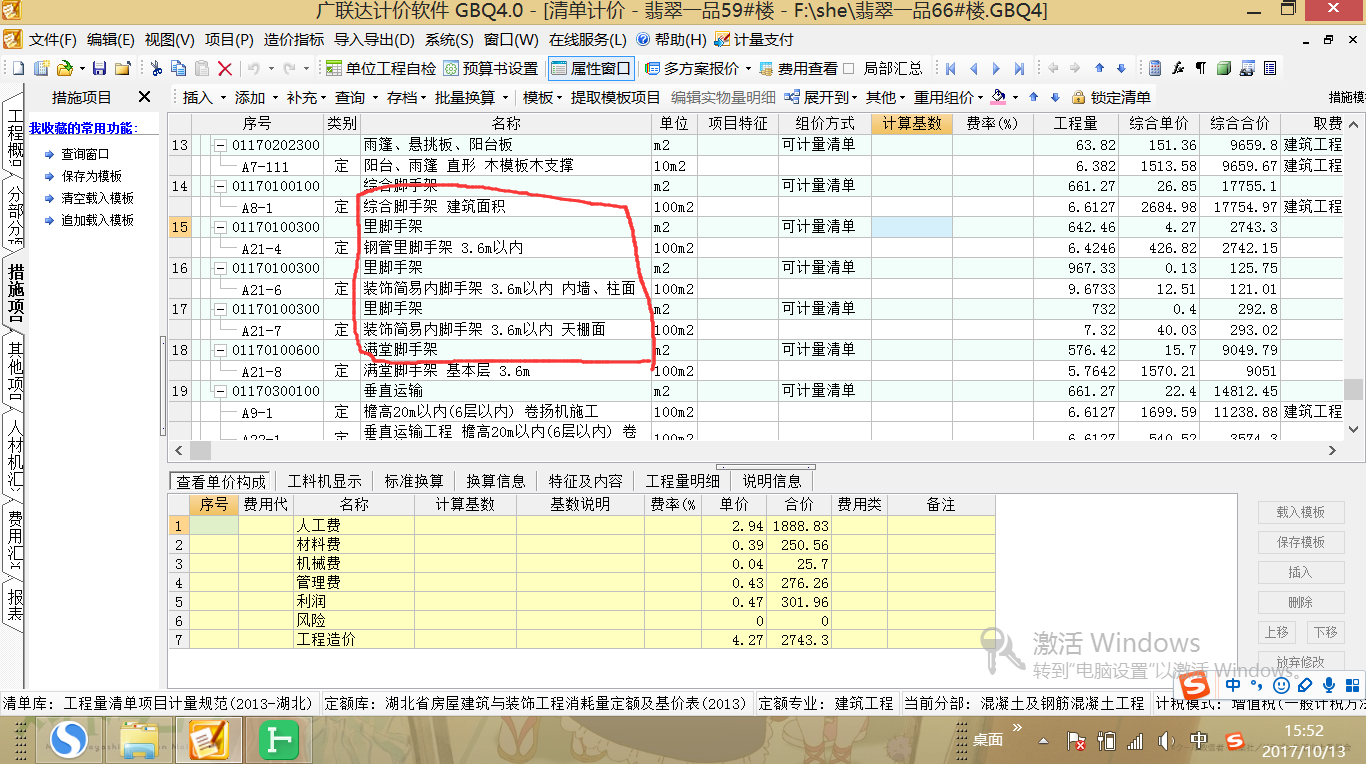The image size is (1366, 764).
Task: Click the New file icon
Action: click(18, 68)
